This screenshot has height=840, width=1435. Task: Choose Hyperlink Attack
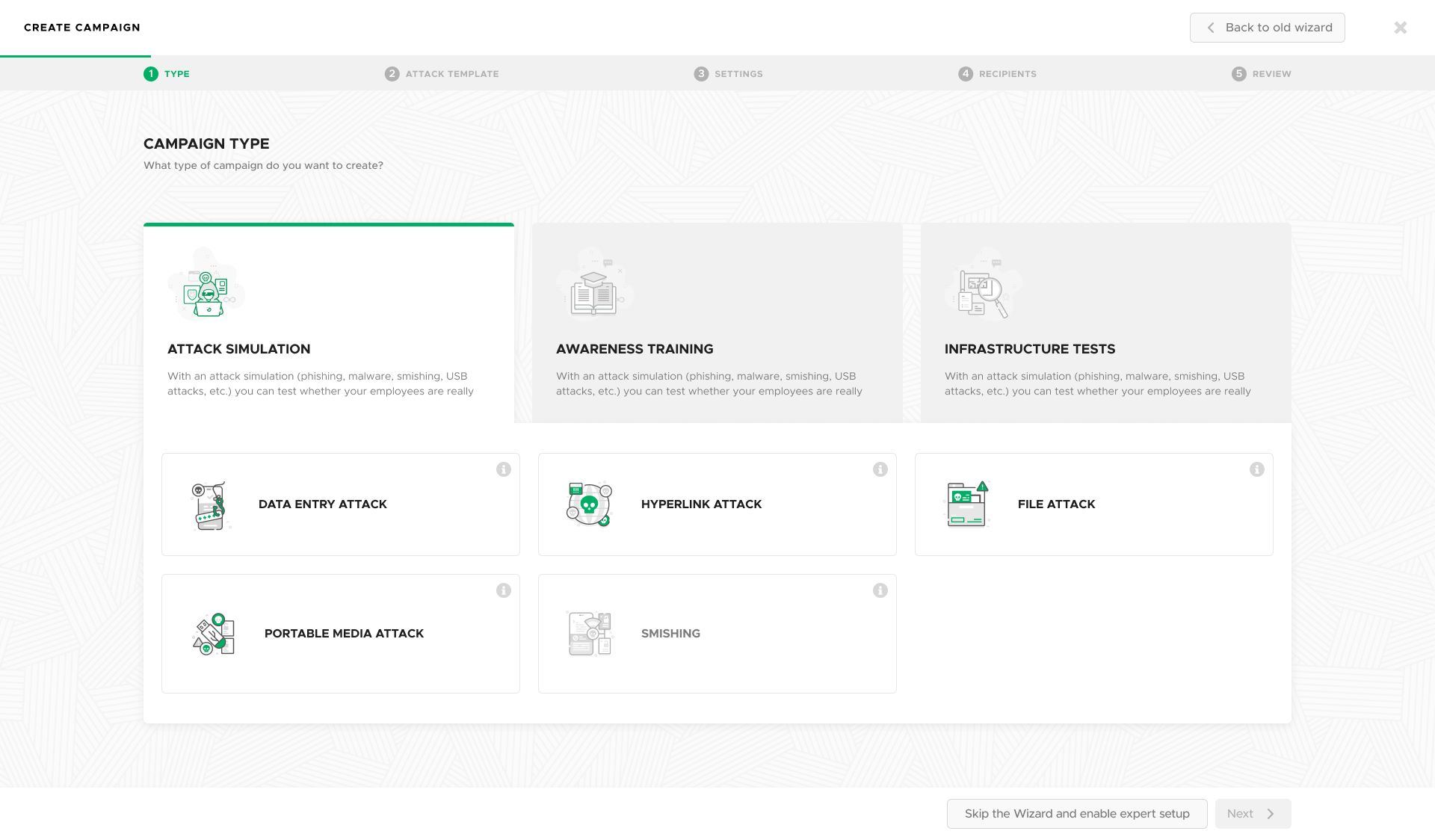click(717, 504)
